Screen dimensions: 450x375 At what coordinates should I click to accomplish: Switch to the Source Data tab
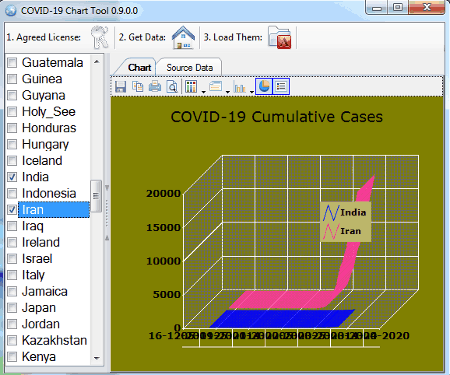click(x=189, y=68)
